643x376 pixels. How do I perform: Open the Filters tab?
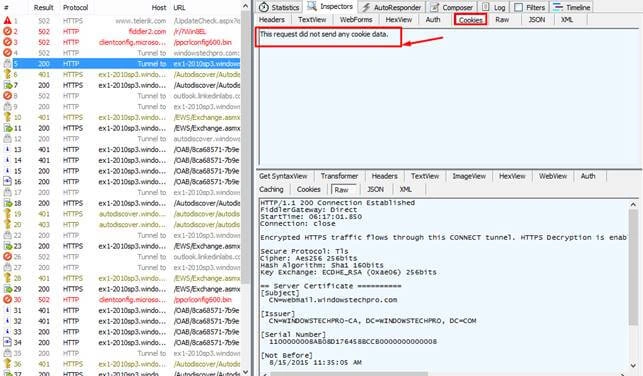coord(530,7)
